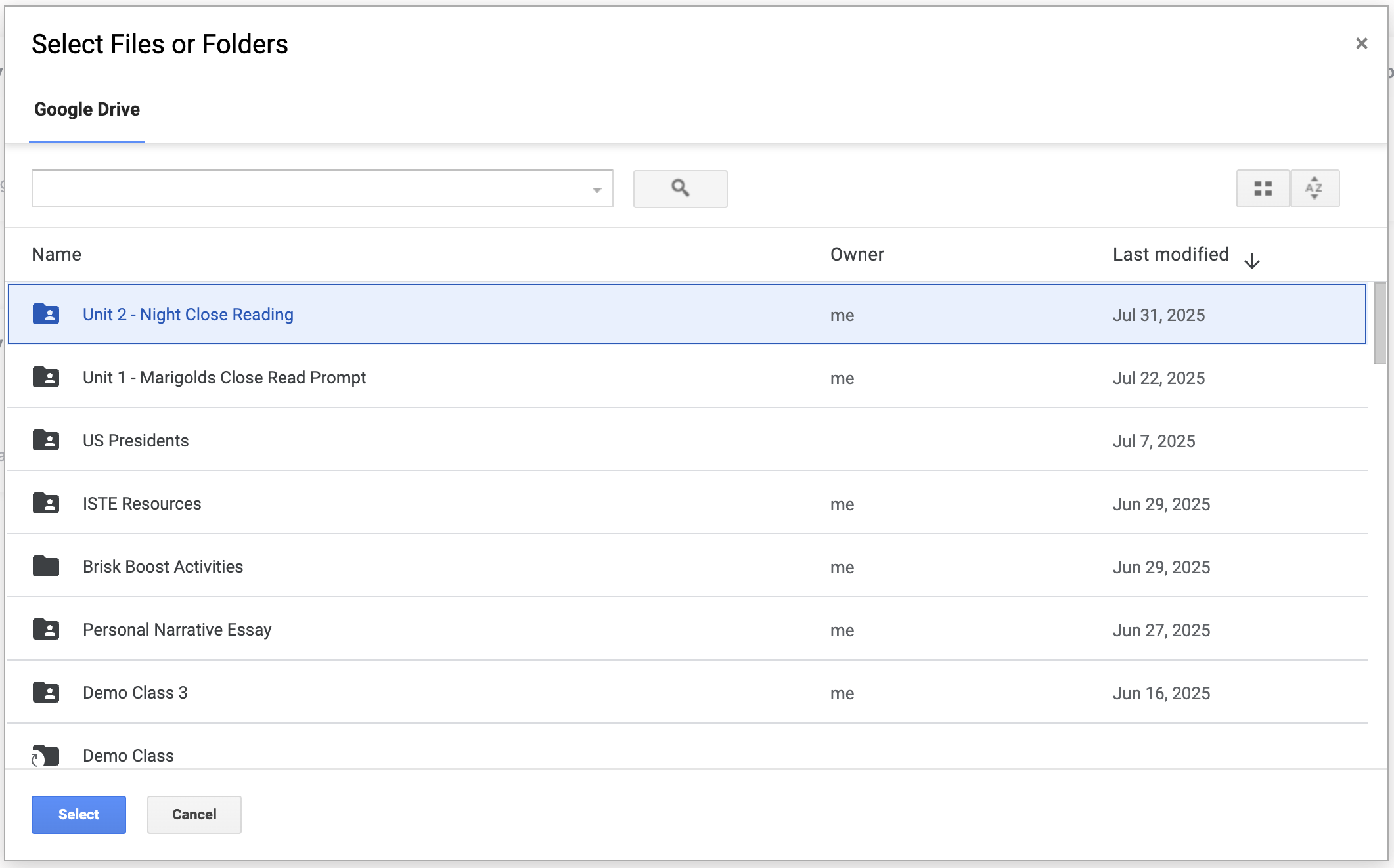Close the Select Files dialog
Screen dimensions: 1394x868
1361,43
